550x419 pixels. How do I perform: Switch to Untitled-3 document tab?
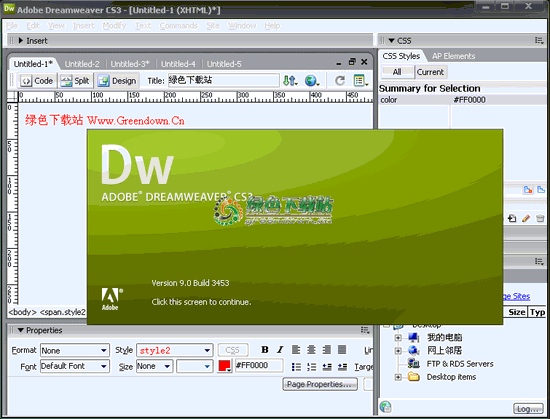pyautogui.click(x=130, y=64)
